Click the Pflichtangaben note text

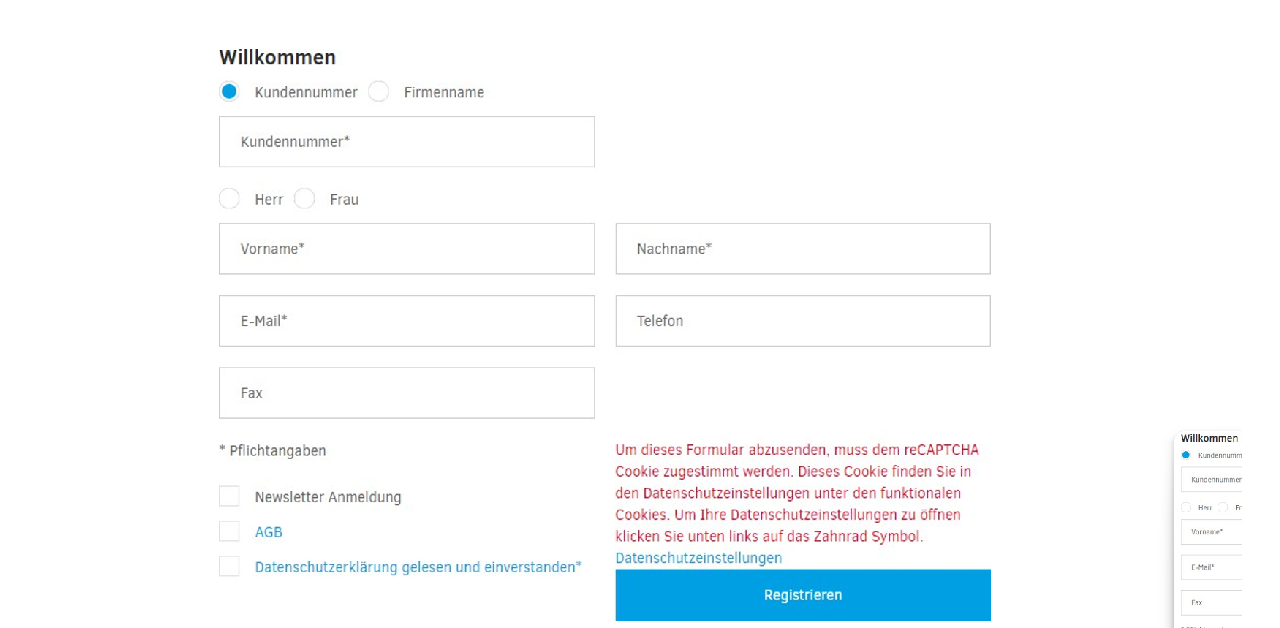(x=273, y=451)
